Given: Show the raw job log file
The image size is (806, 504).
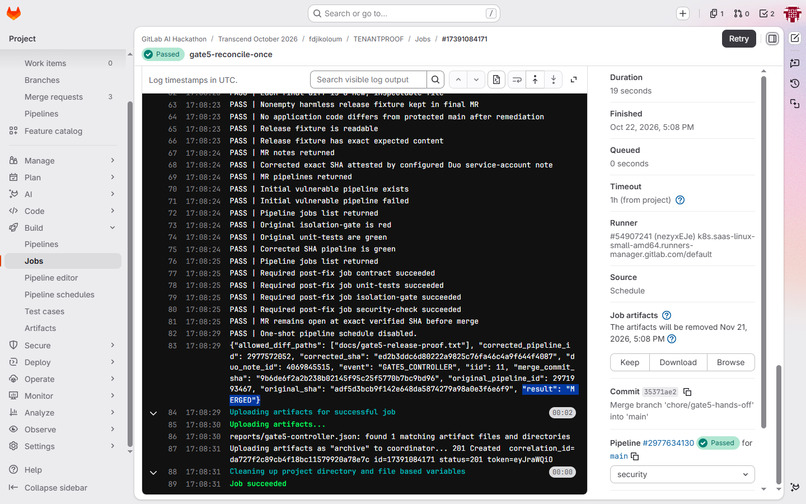Looking at the screenshot, I should click(496, 80).
